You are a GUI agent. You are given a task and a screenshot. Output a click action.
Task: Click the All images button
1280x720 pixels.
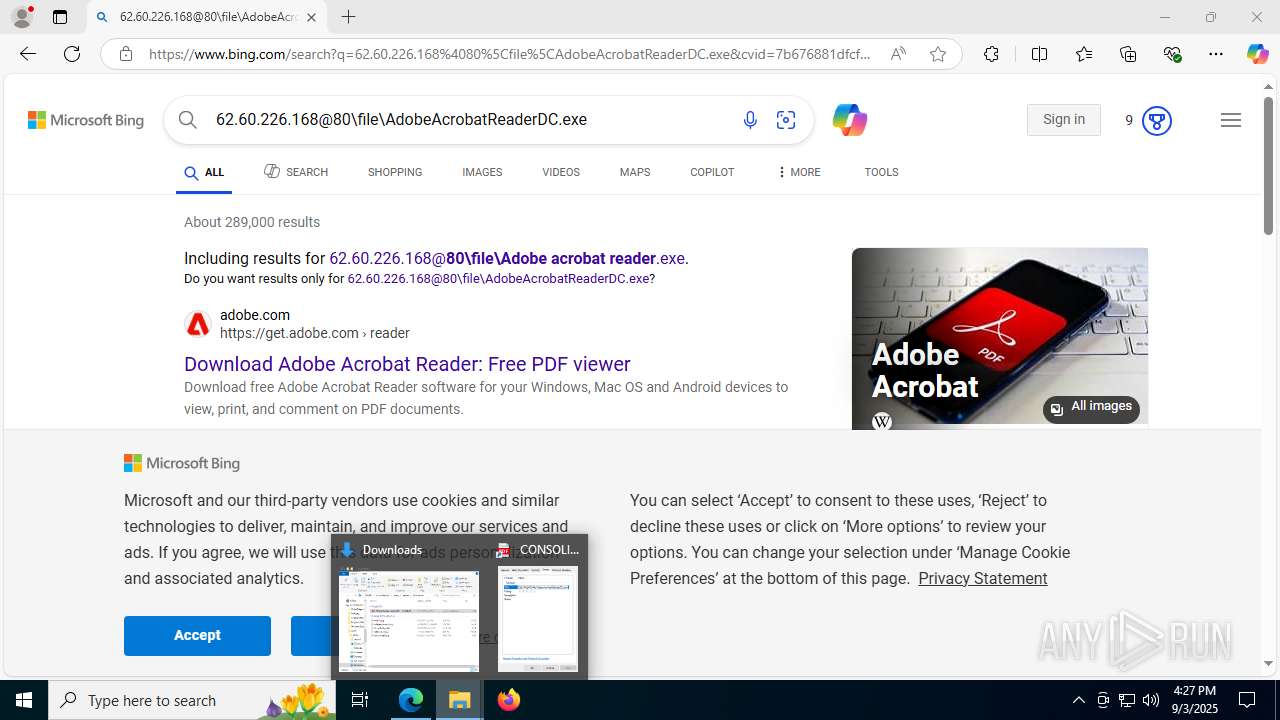(1091, 408)
